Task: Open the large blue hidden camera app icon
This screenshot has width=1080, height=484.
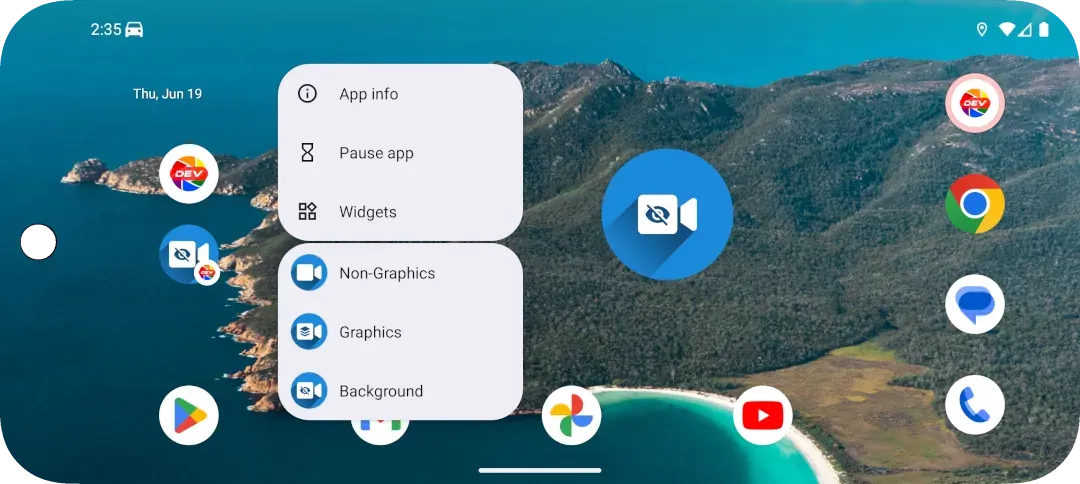Action: coord(667,214)
